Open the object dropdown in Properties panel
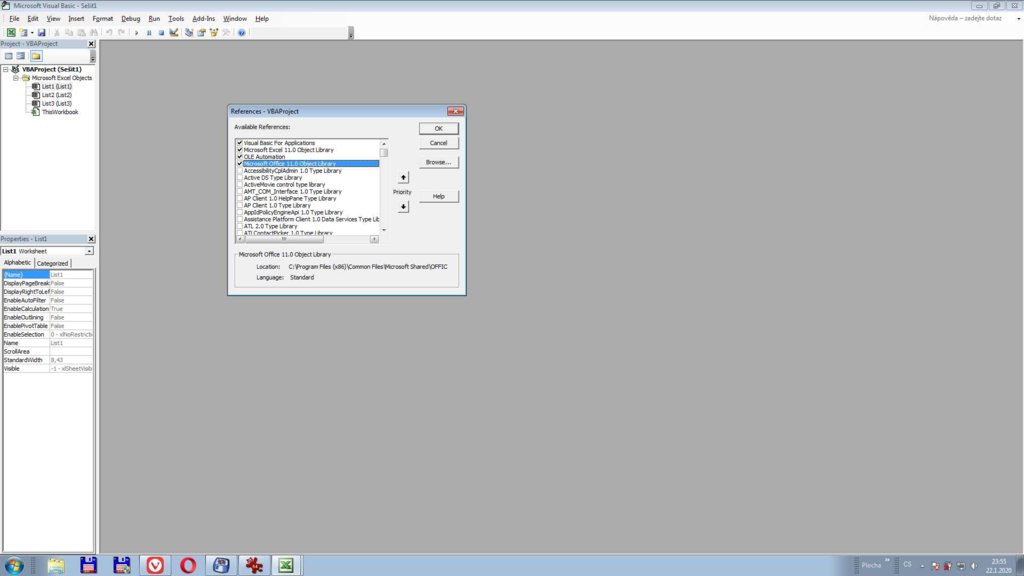 pyautogui.click(x=89, y=251)
